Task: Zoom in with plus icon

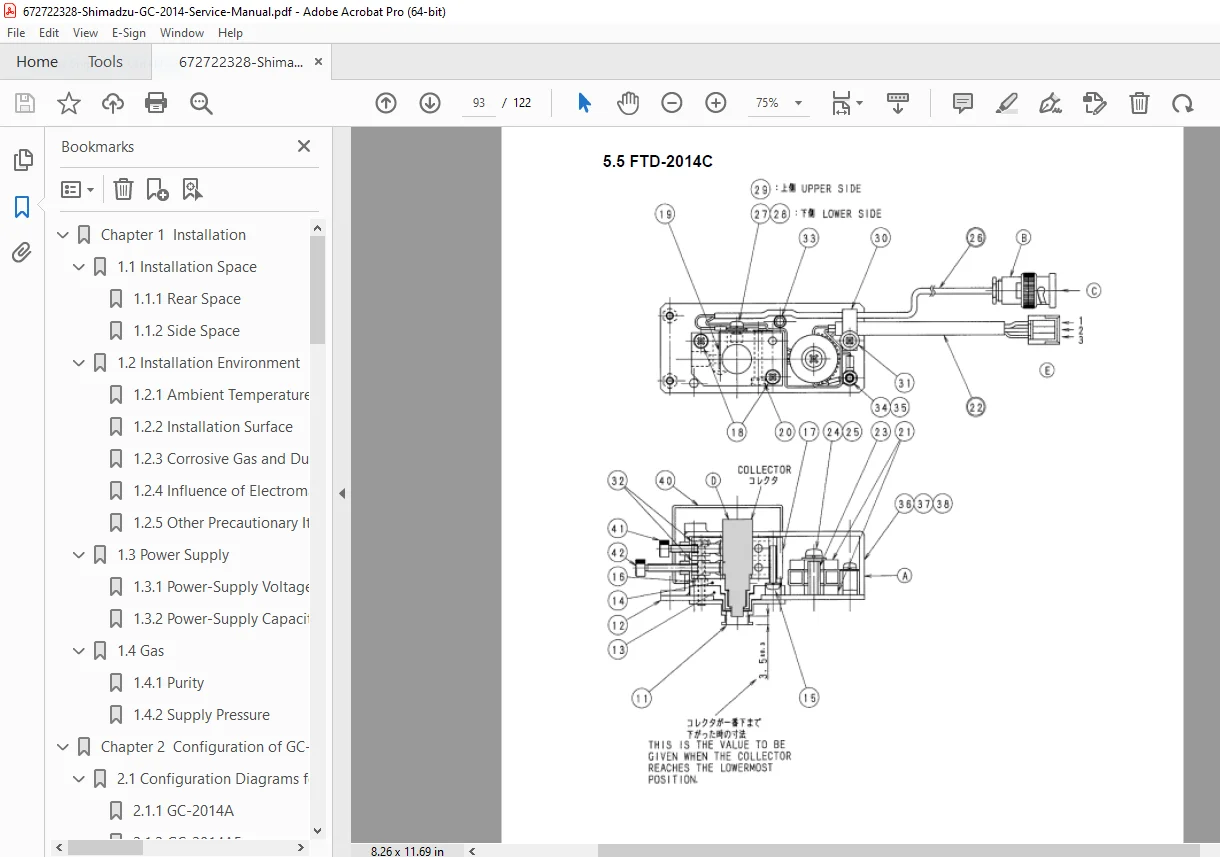Action: (x=716, y=103)
